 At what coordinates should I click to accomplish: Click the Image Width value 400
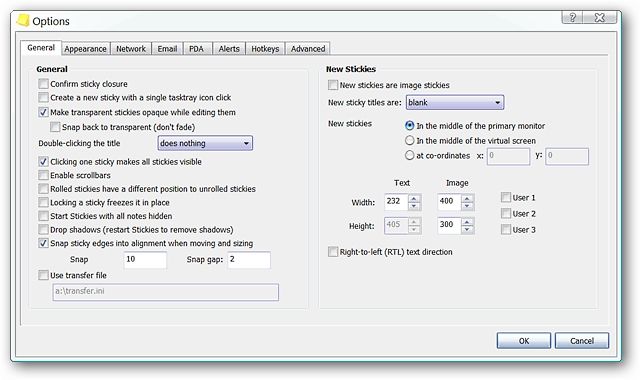pyautogui.click(x=449, y=202)
